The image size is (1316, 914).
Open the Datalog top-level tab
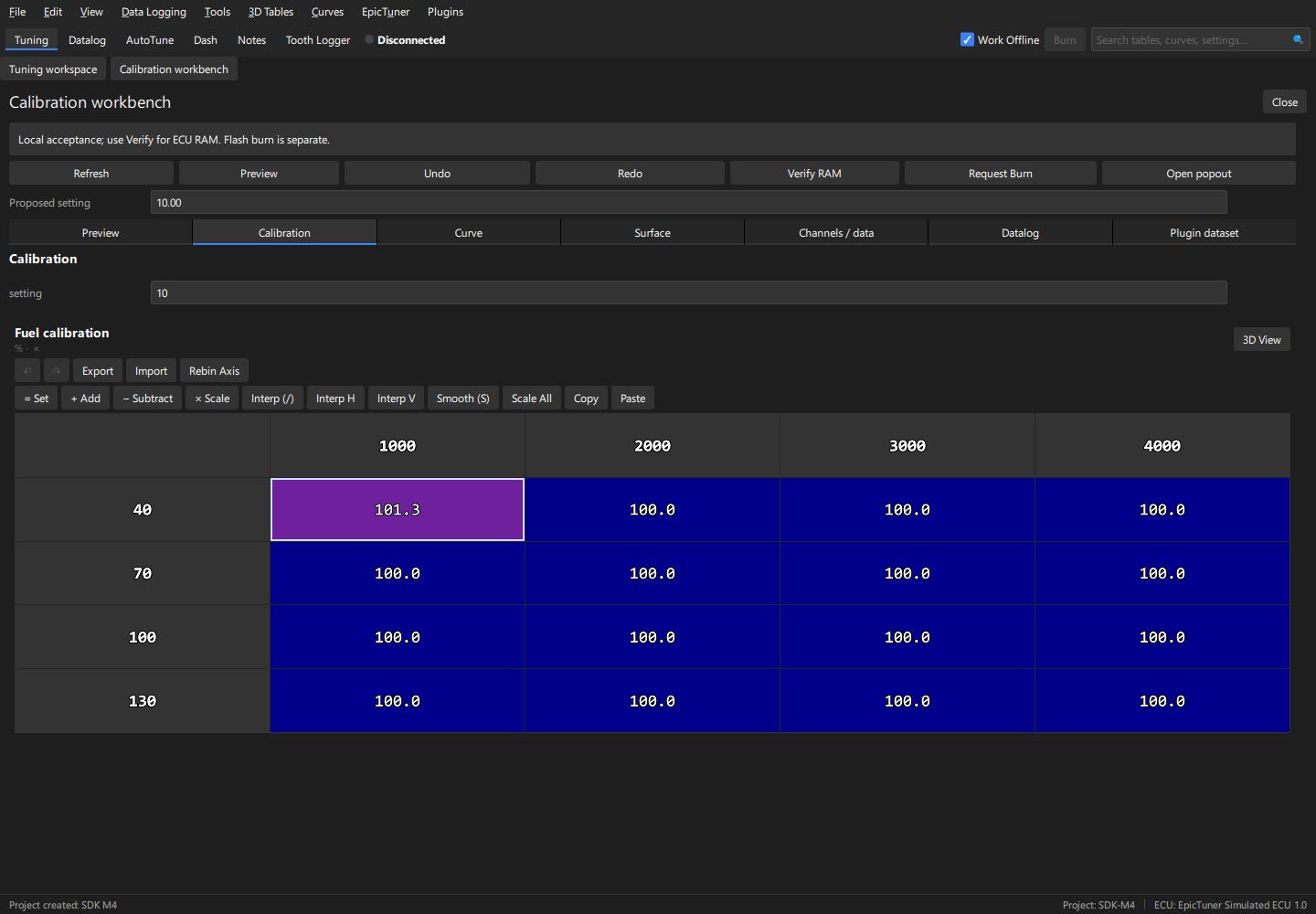click(87, 40)
